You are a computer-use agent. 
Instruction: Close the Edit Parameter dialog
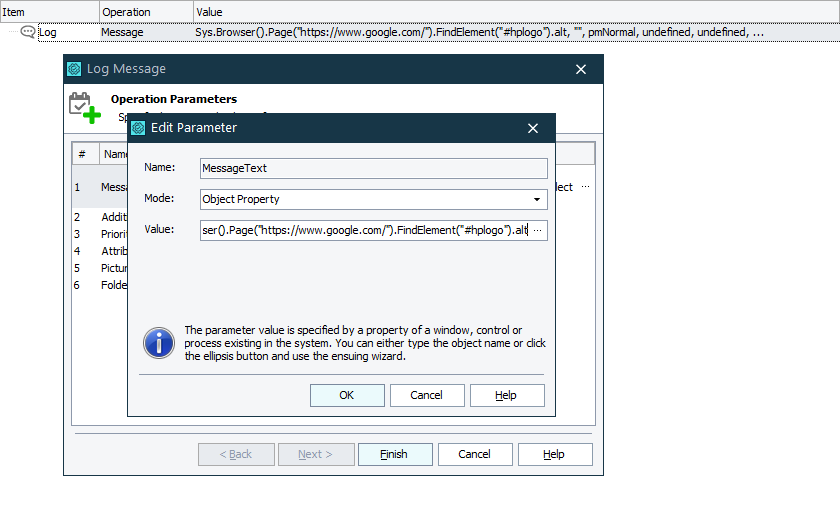tap(534, 128)
